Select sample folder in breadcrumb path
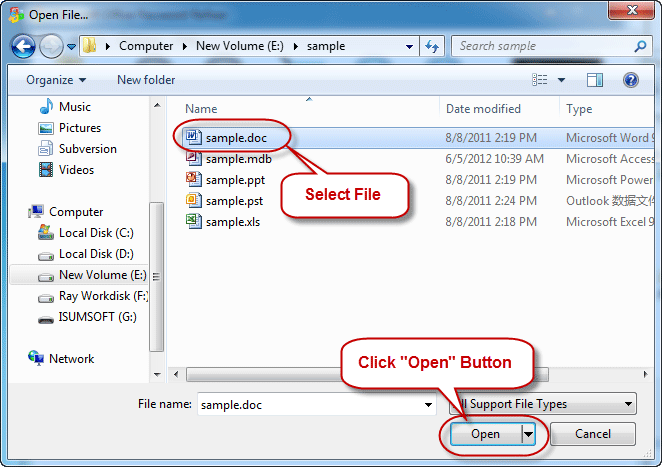 pyautogui.click(x=326, y=46)
